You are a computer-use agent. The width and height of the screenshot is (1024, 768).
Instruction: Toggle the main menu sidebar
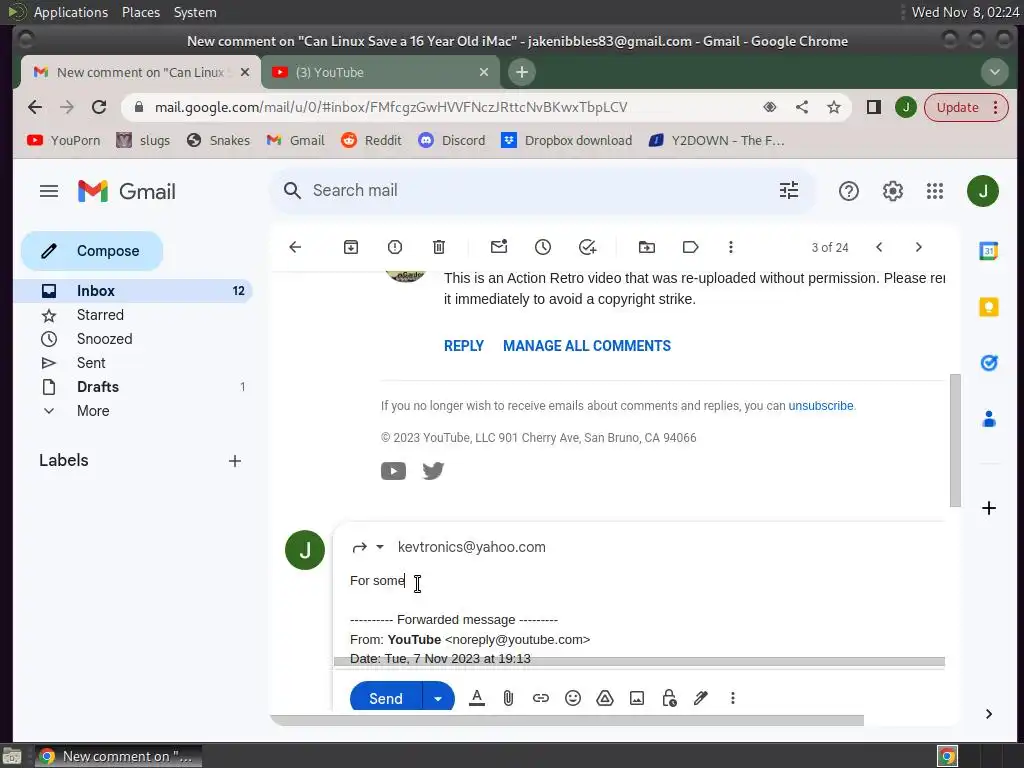49,191
